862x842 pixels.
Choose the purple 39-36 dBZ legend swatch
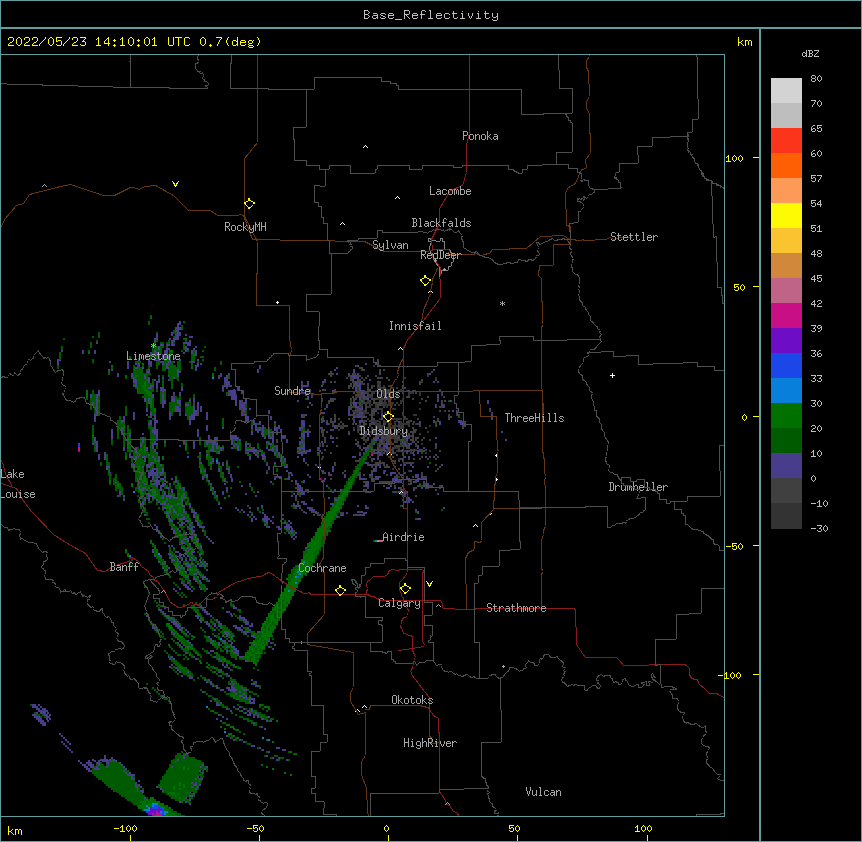click(786, 340)
